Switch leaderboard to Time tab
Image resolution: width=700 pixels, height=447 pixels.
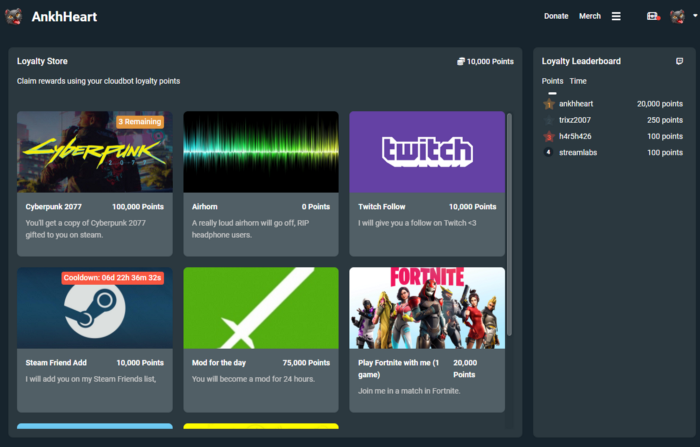coord(578,81)
